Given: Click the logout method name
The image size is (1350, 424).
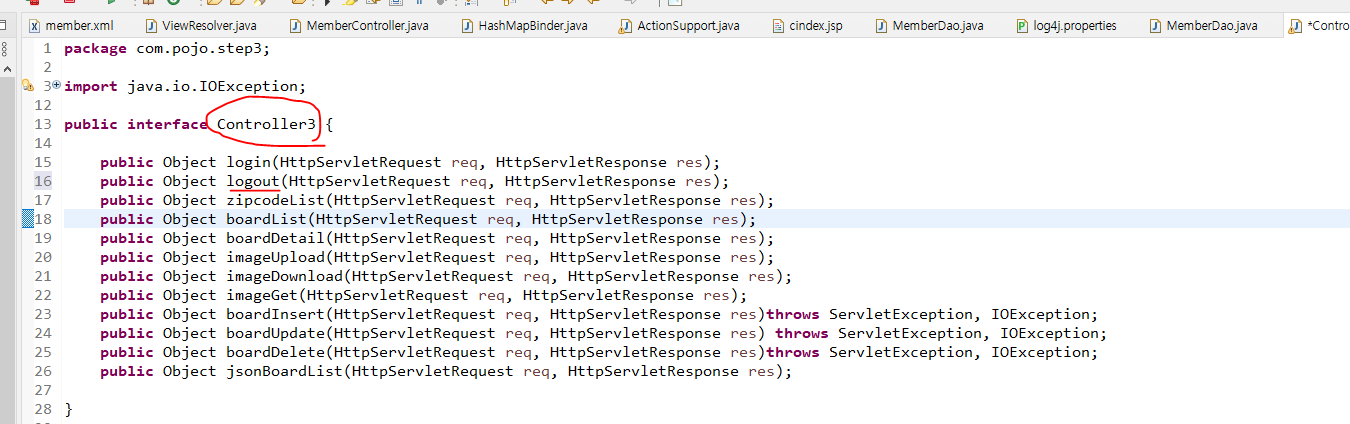Looking at the screenshot, I should (253, 181).
